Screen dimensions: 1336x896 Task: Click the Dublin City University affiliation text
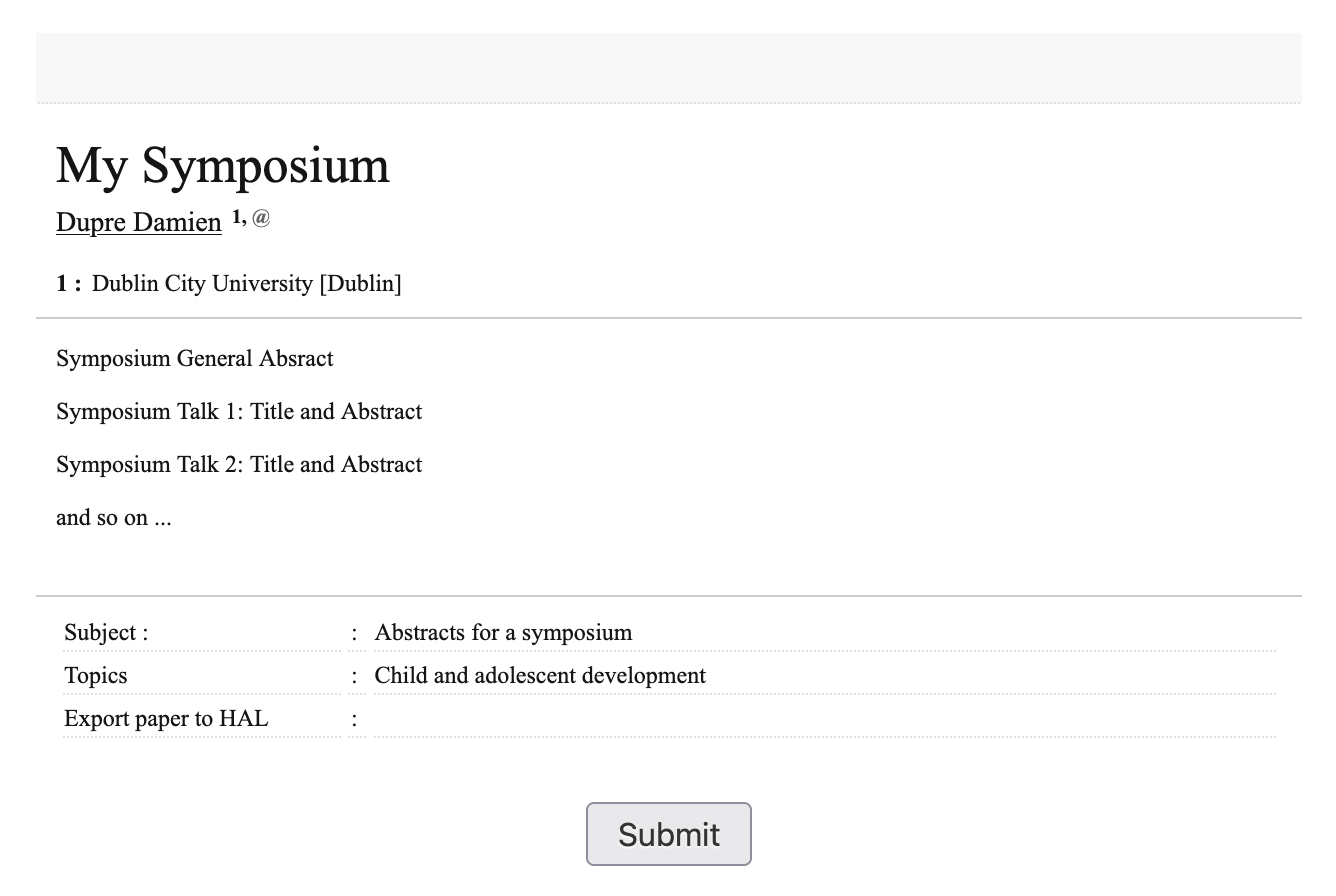247,284
